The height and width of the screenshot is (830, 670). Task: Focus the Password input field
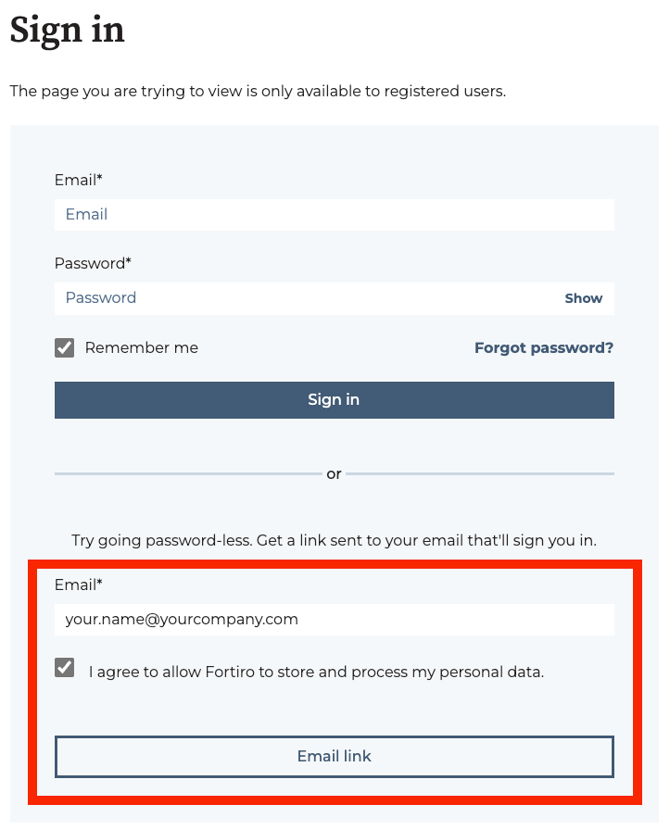(x=300, y=298)
